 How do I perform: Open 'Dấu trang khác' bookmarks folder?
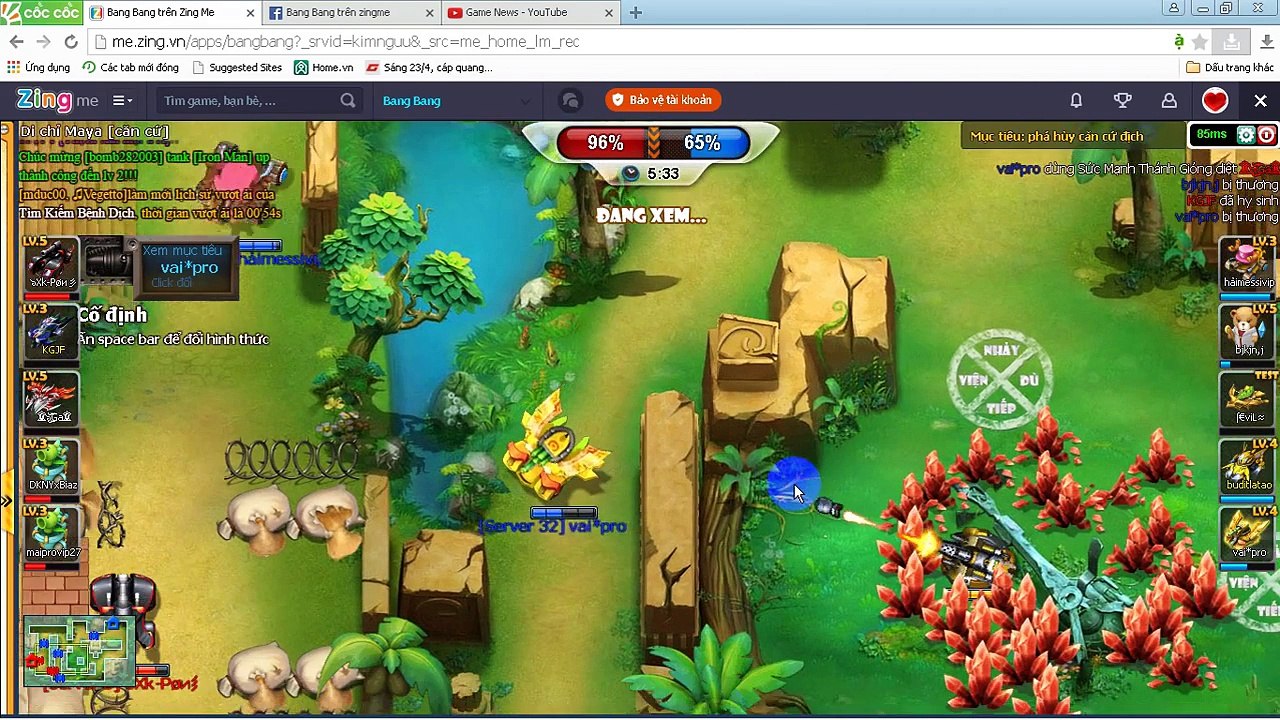1230,68
